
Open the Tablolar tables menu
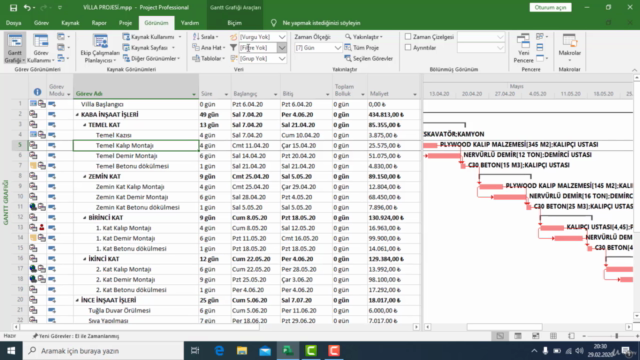coord(209,58)
